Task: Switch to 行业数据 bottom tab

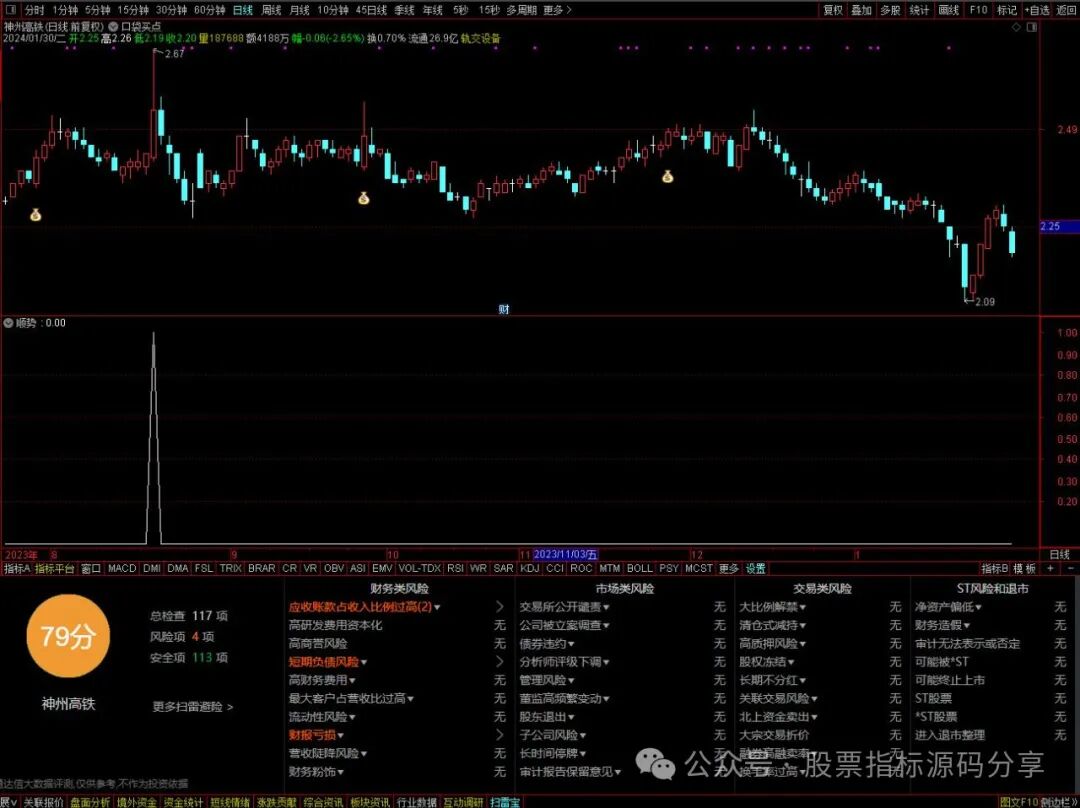Action: (417, 802)
